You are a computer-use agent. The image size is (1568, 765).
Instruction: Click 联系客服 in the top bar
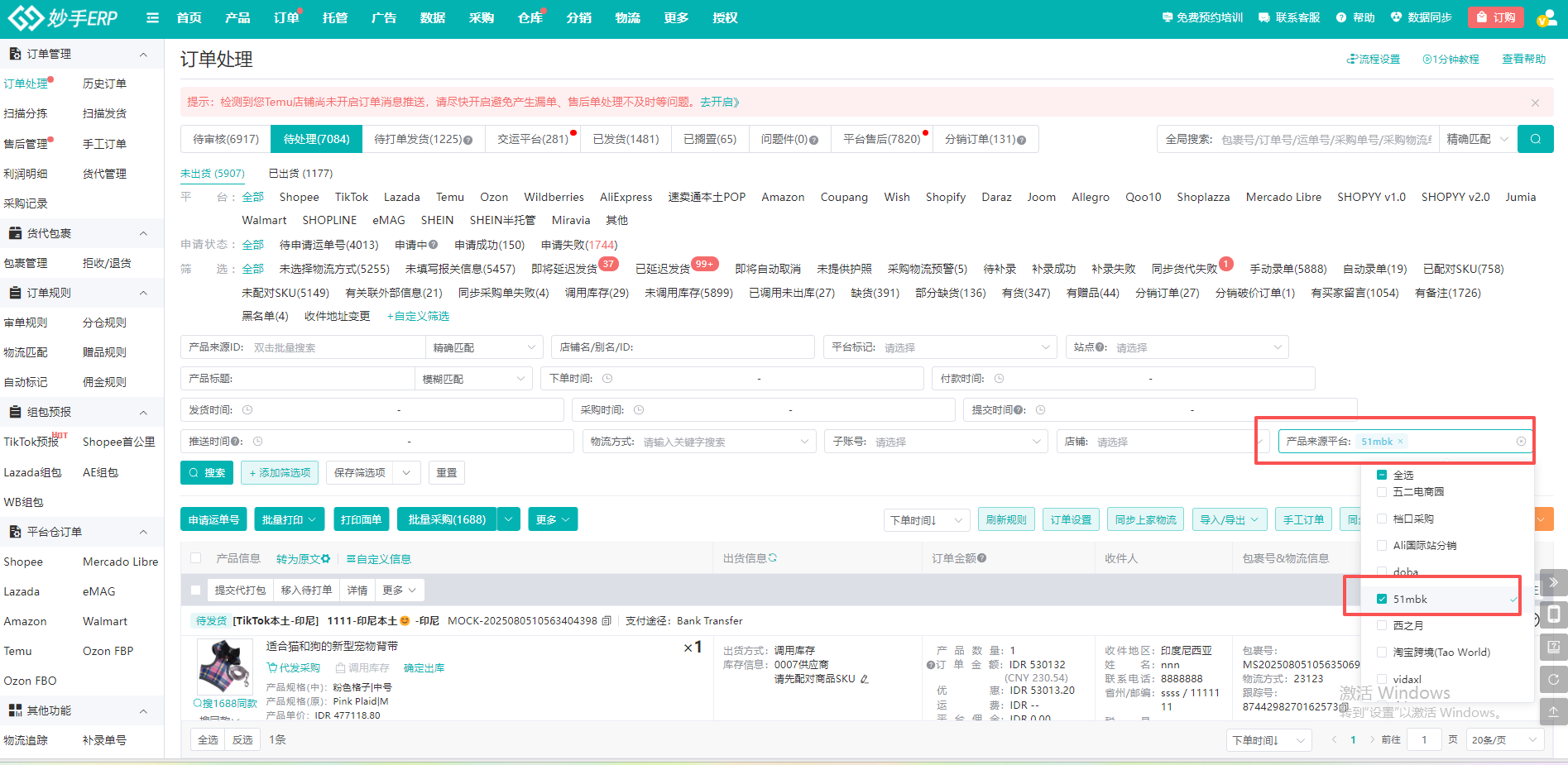pyautogui.click(x=1289, y=17)
